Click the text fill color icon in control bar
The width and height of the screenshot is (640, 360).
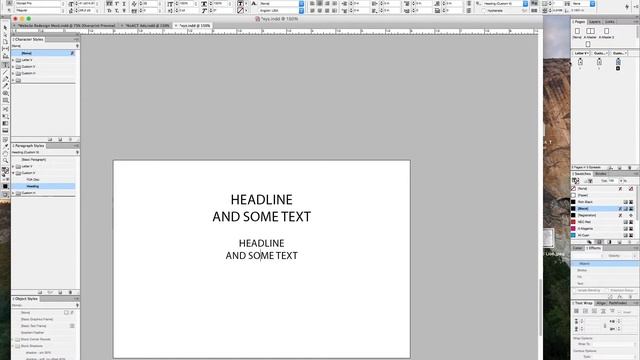(x=240, y=4)
